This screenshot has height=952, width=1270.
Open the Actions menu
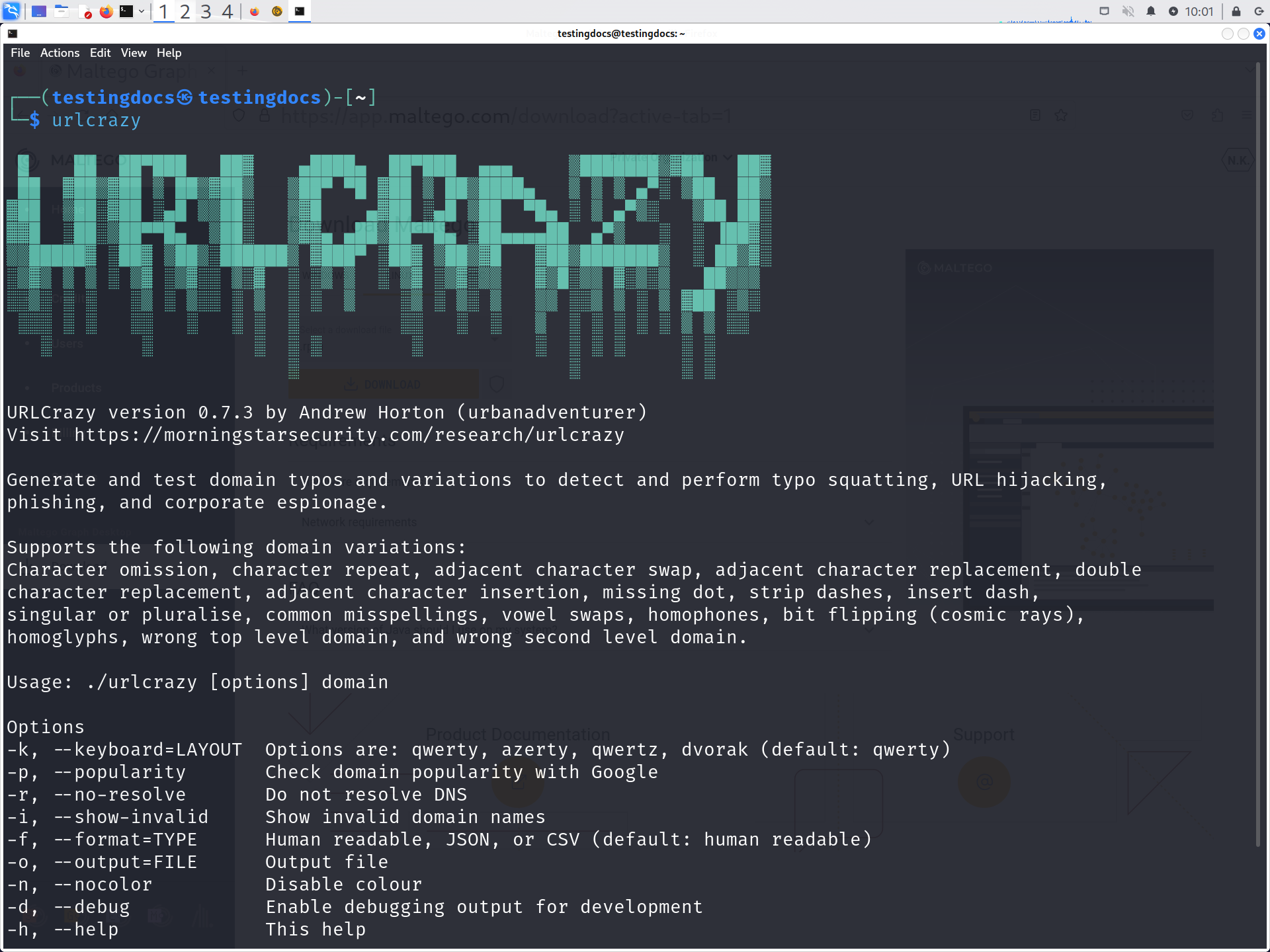(x=60, y=53)
